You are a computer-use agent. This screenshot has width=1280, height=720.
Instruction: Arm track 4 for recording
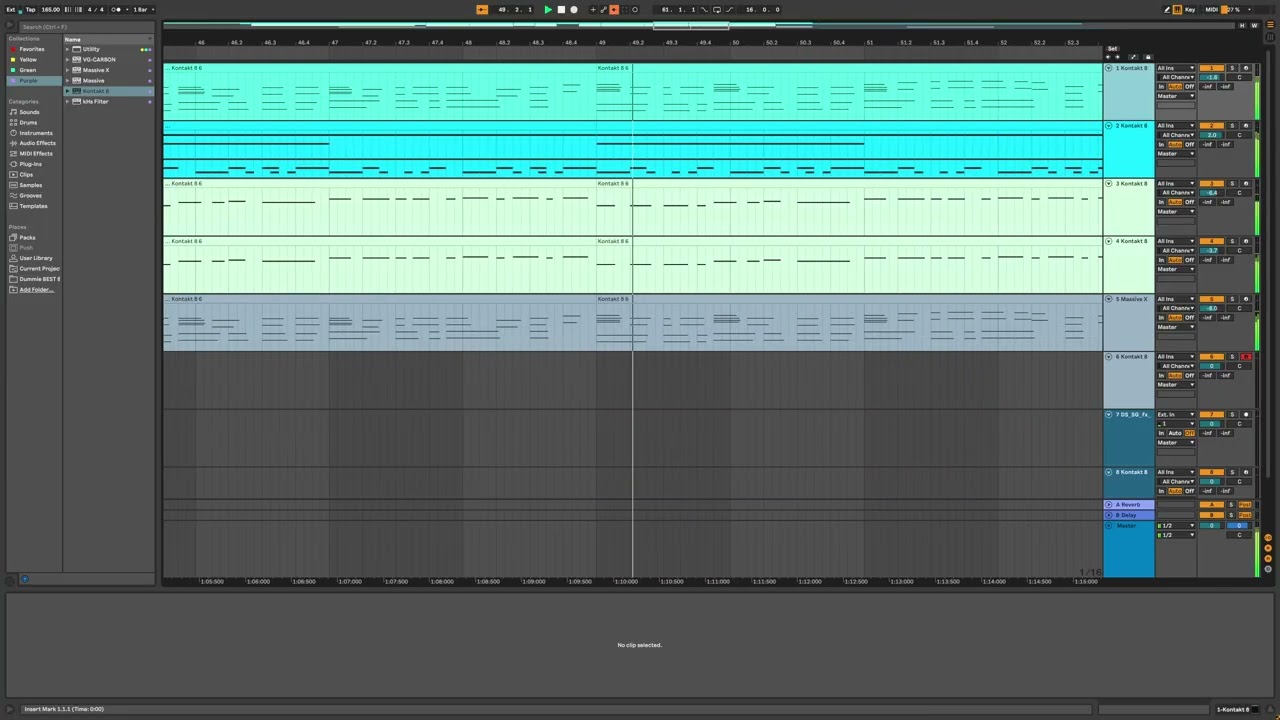(1245, 241)
